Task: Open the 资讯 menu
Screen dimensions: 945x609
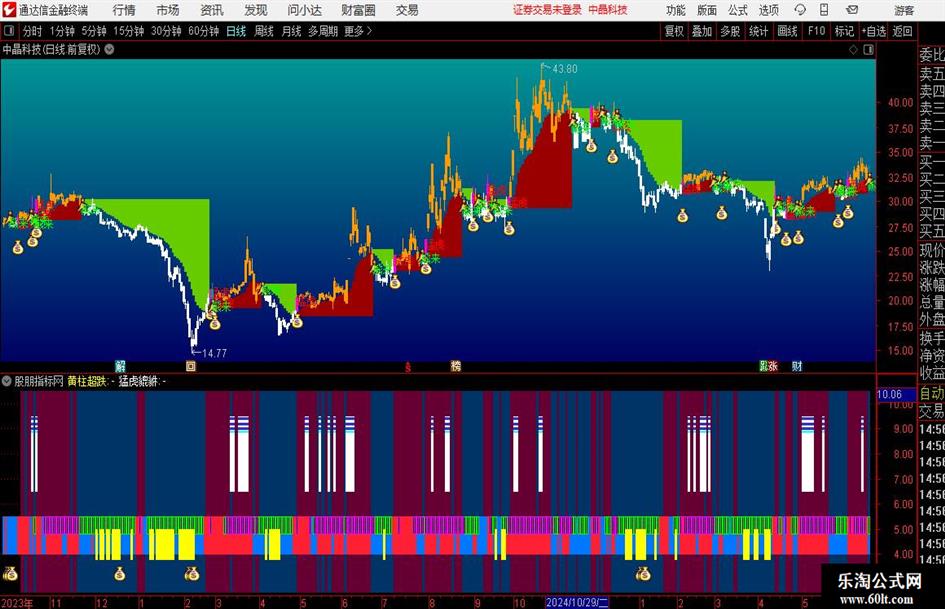Action: pos(212,10)
